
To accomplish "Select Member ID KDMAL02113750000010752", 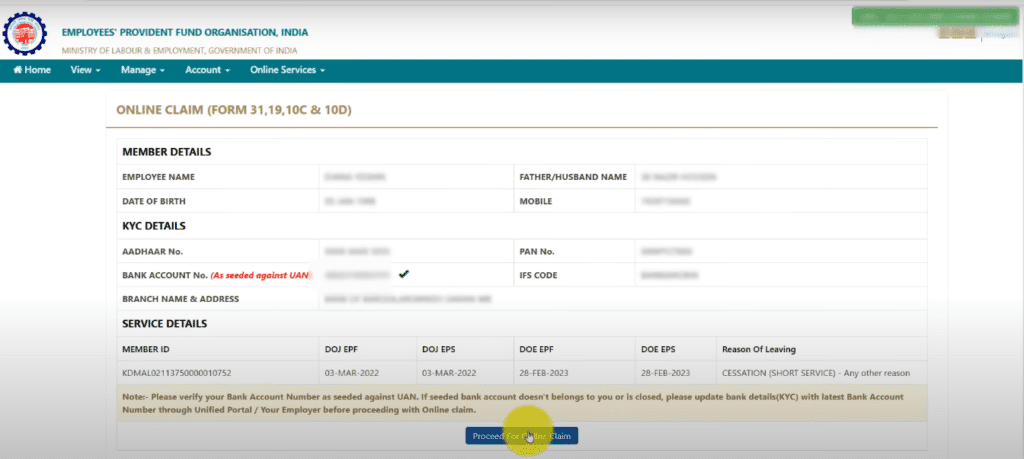I will pyautogui.click(x=177, y=373).
